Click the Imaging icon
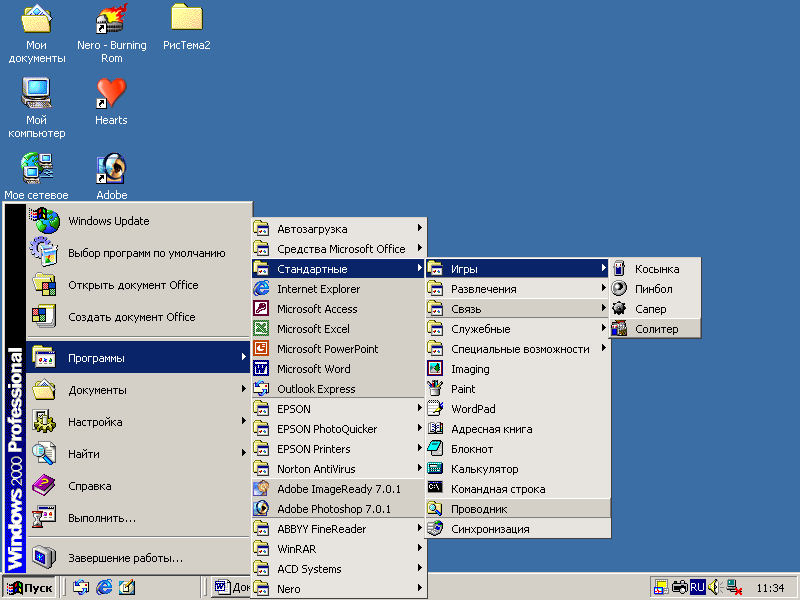This screenshot has height=600, width=800. coord(435,368)
